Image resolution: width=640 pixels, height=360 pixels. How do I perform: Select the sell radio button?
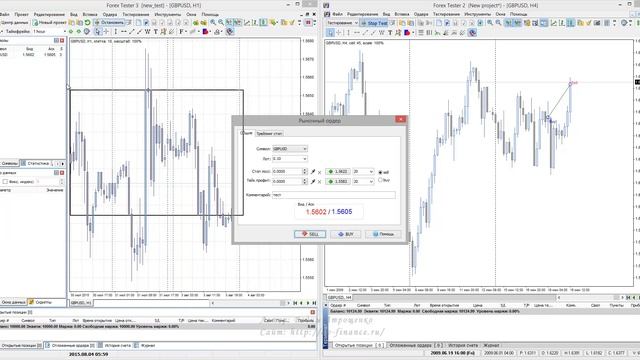coord(380,172)
